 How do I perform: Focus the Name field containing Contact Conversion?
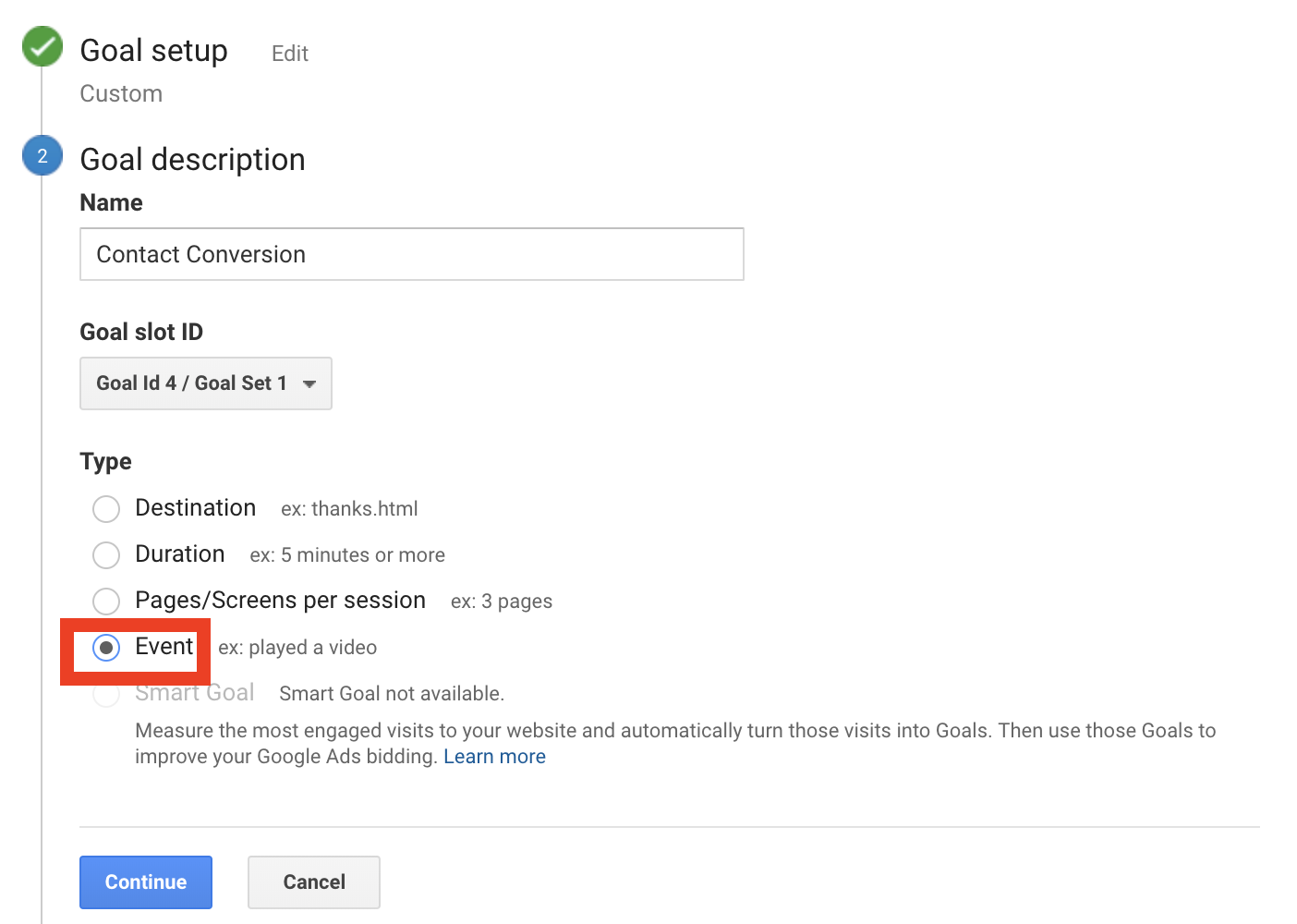click(x=411, y=254)
